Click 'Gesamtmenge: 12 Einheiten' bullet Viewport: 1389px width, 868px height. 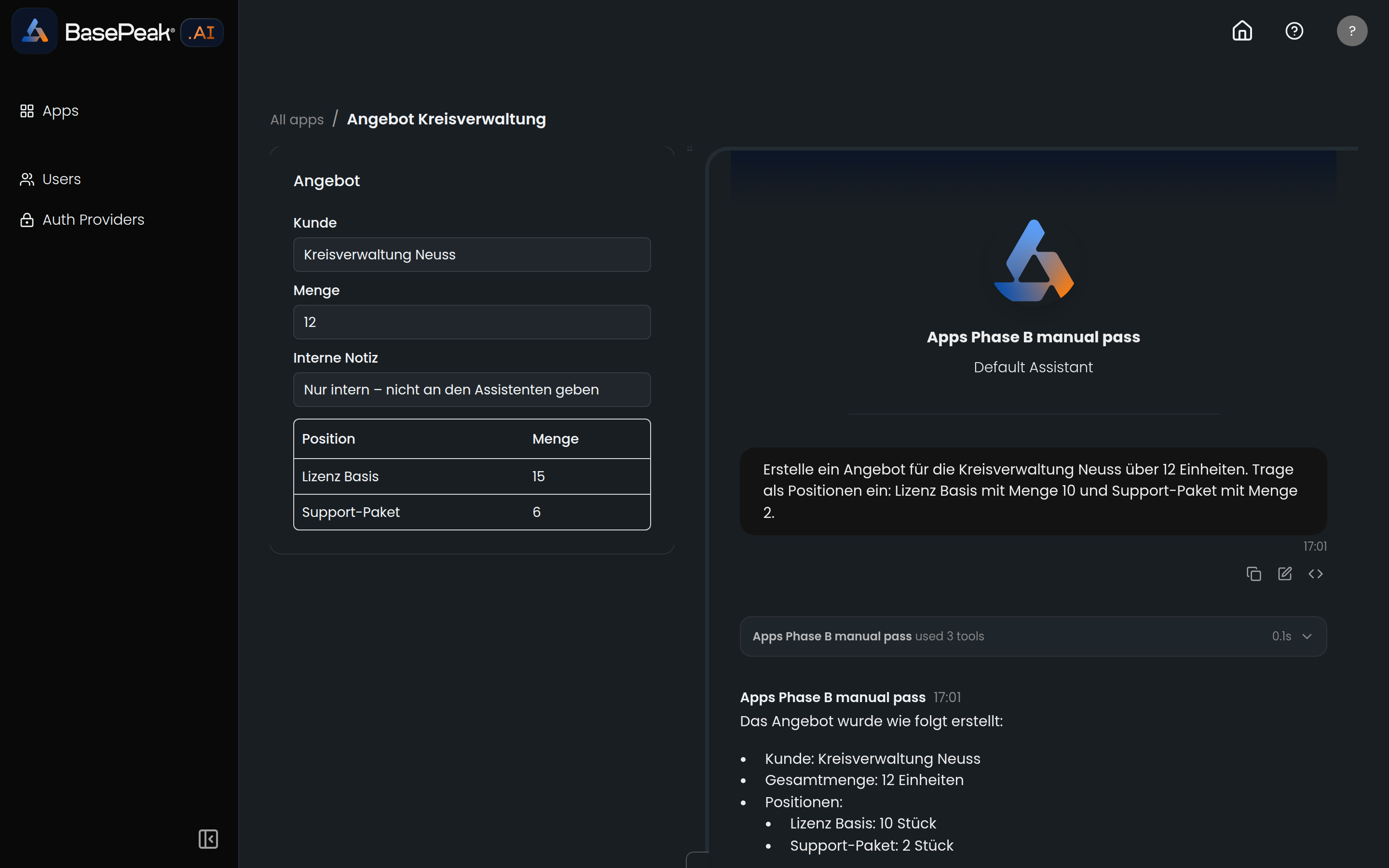click(864, 780)
